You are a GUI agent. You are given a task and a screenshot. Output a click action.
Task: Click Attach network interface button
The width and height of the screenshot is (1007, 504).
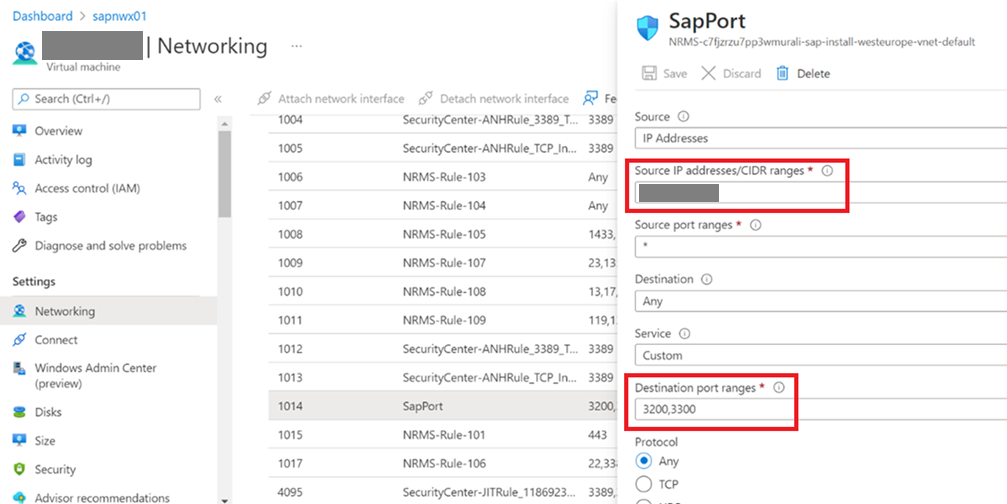coord(331,99)
